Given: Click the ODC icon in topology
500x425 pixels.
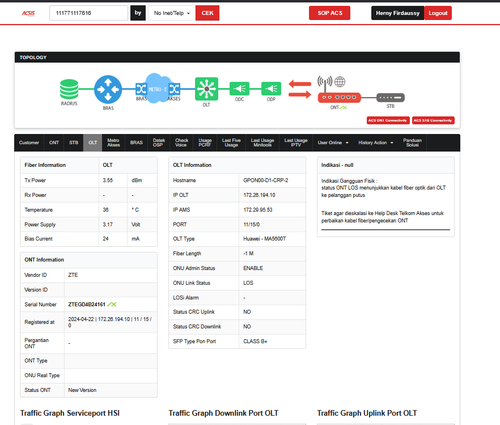Looking at the screenshot, I should 239,89.
